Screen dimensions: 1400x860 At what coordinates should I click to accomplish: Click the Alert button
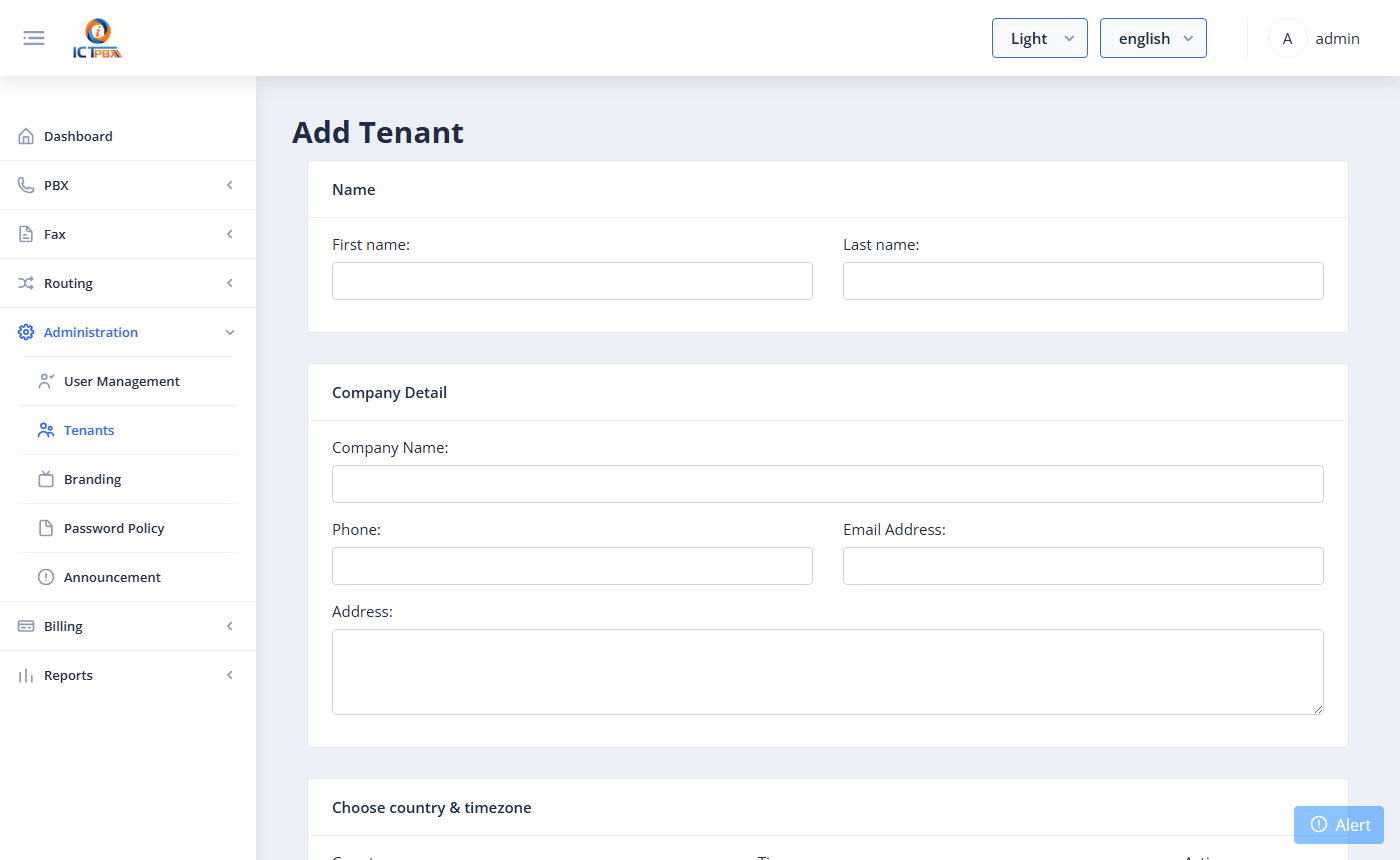pyautogui.click(x=1339, y=825)
